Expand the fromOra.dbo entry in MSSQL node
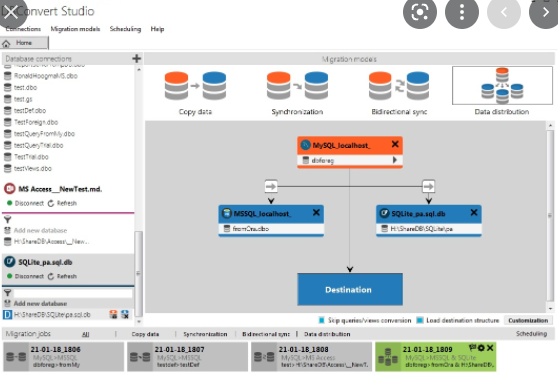Viewport: 558px width, 385px height. (x=271, y=229)
